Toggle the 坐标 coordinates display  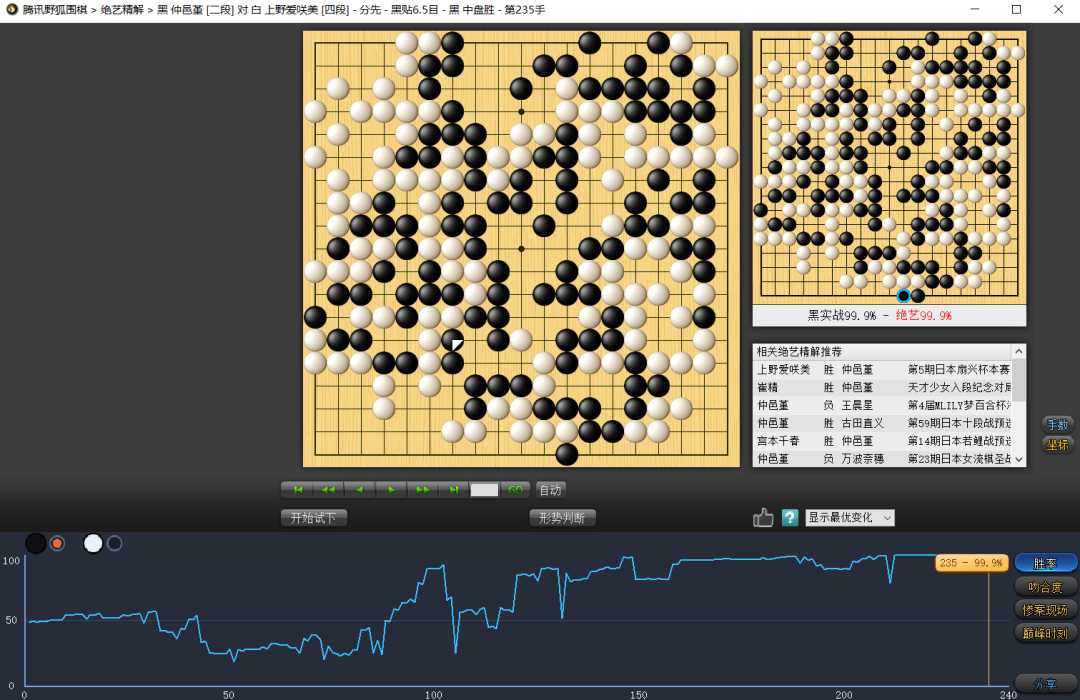point(1057,444)
